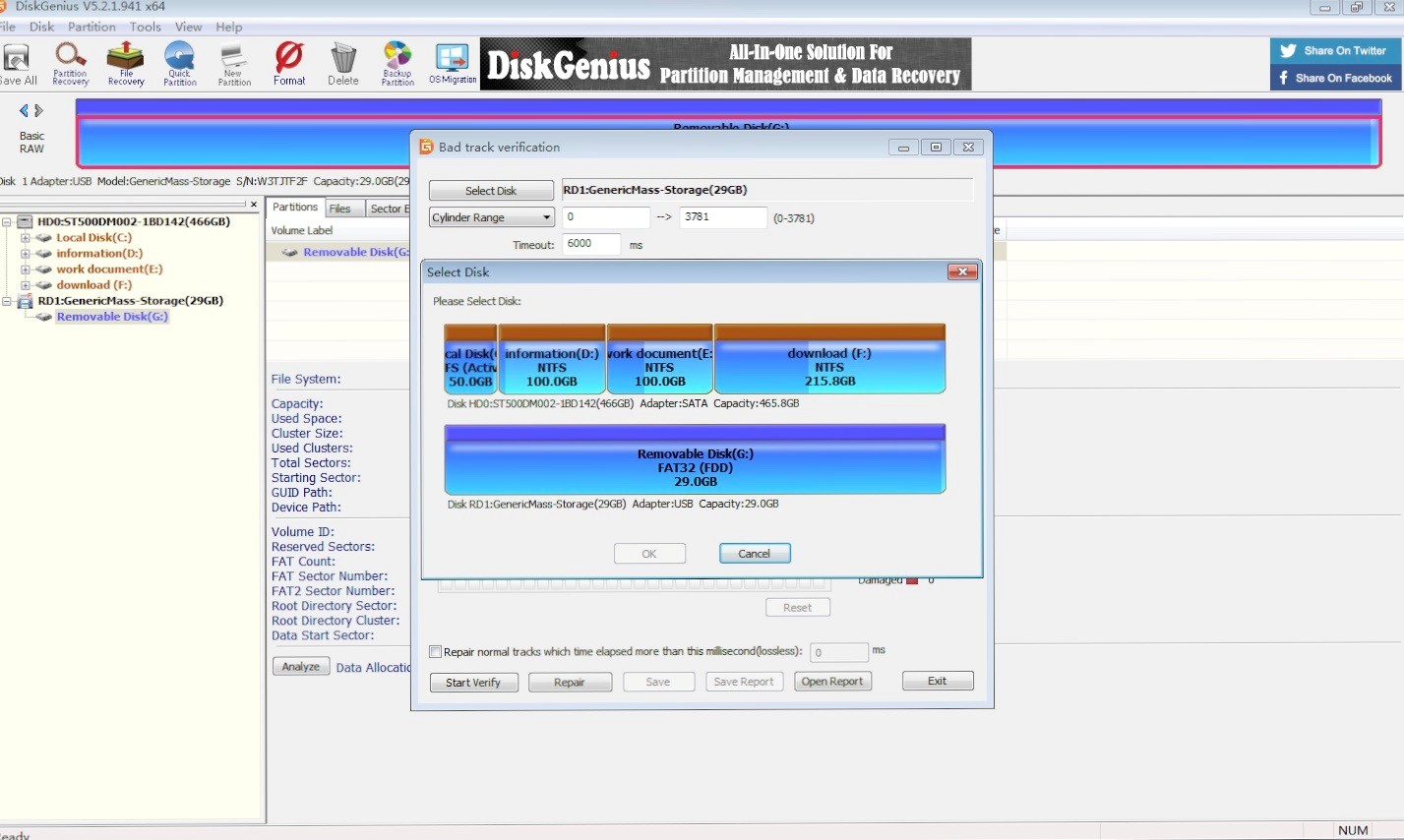Collapse the HD0:ST500DM002 disk node
Viewport: 1404px width, 840px height.
[x=7, y=222]
